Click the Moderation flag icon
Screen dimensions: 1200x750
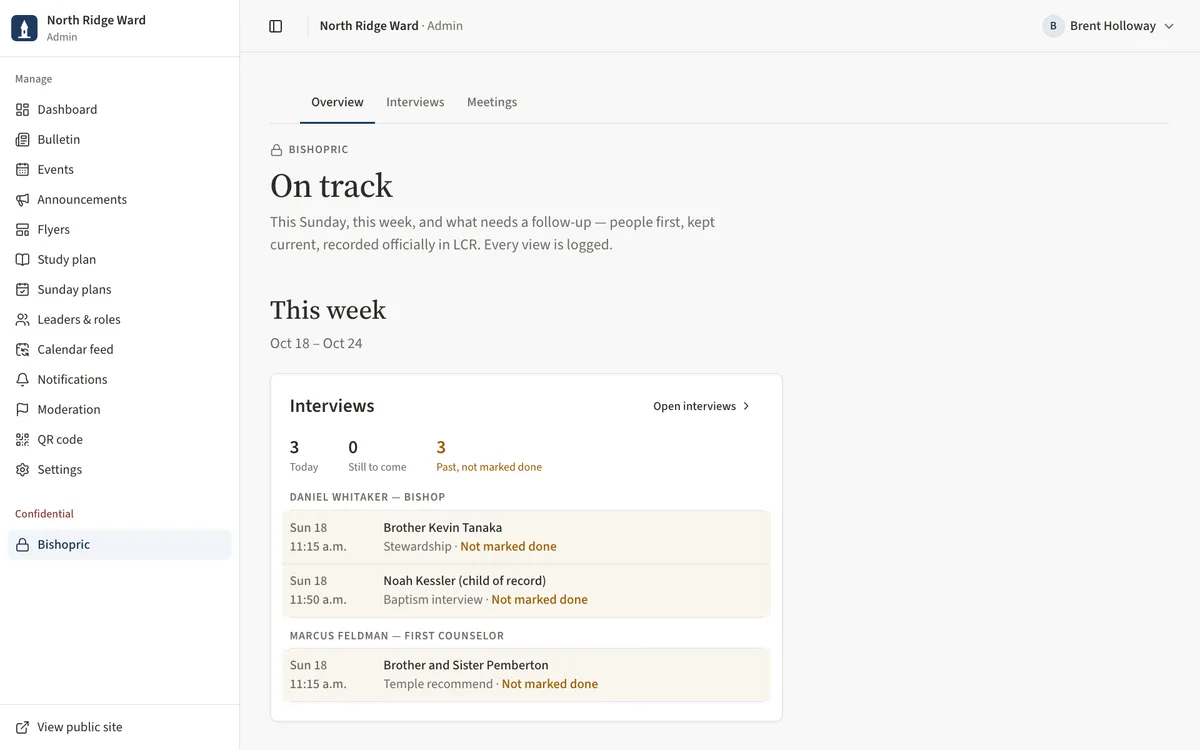click(23, 410)
